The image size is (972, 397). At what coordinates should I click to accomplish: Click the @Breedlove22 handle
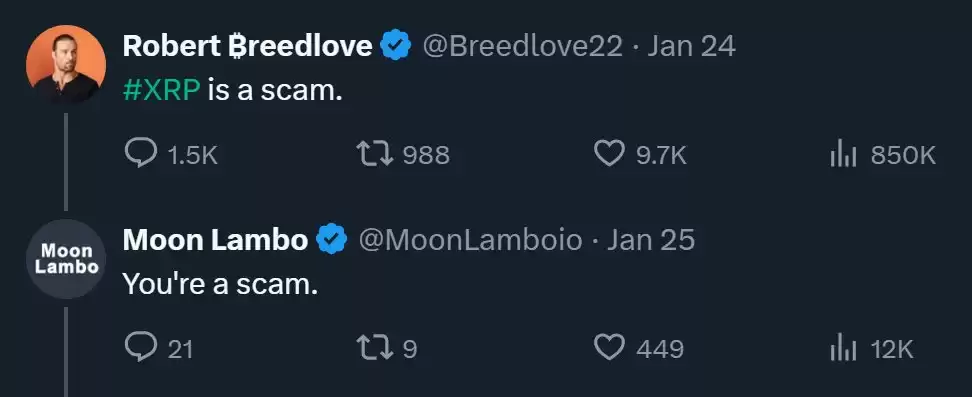tap(523, 47)
